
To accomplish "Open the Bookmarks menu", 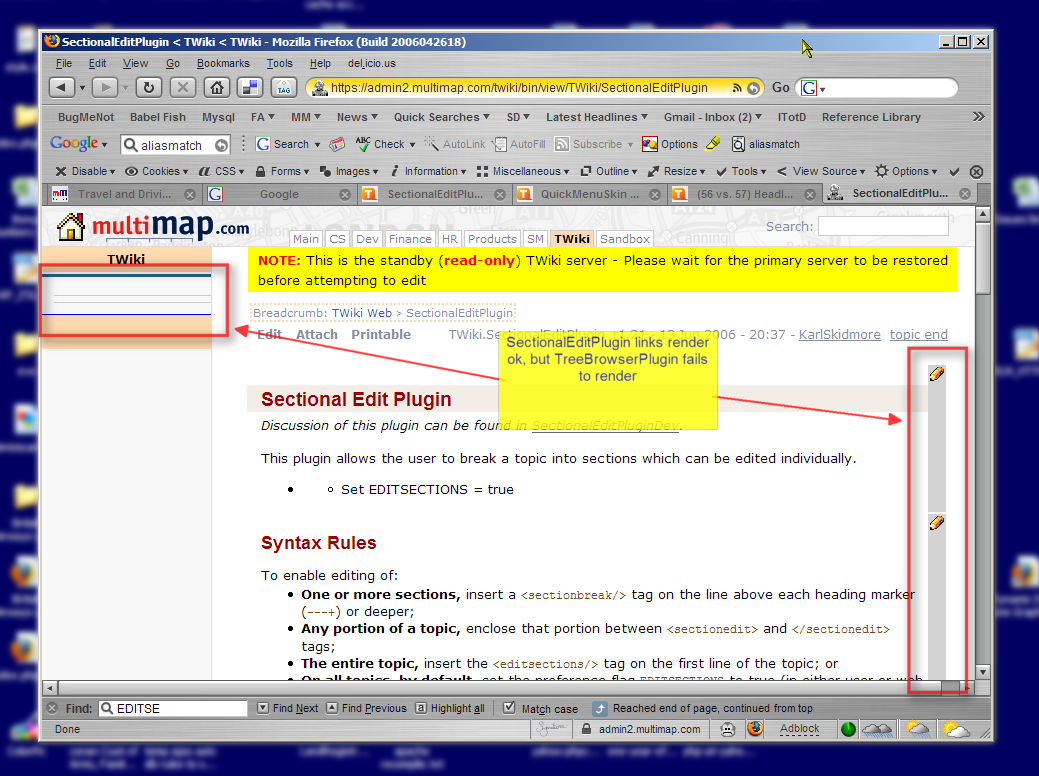I will click(x=222, y=62).
